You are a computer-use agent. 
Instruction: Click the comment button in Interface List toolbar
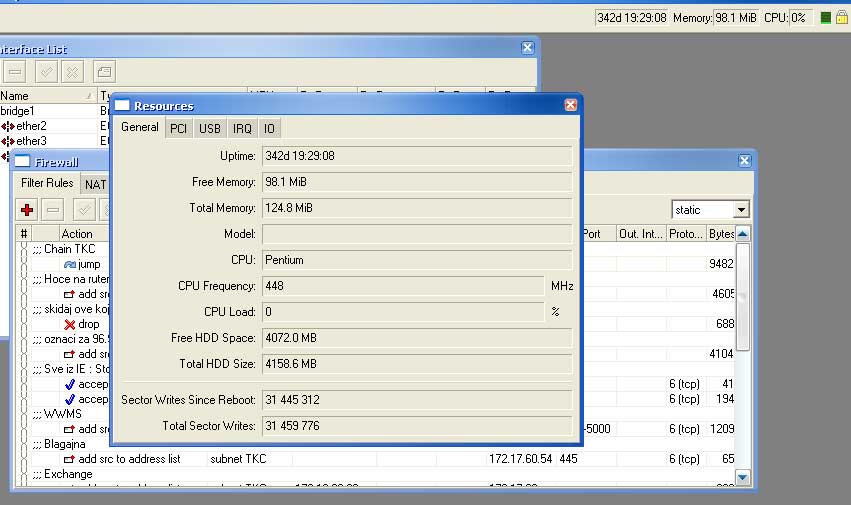pos(104,72)
